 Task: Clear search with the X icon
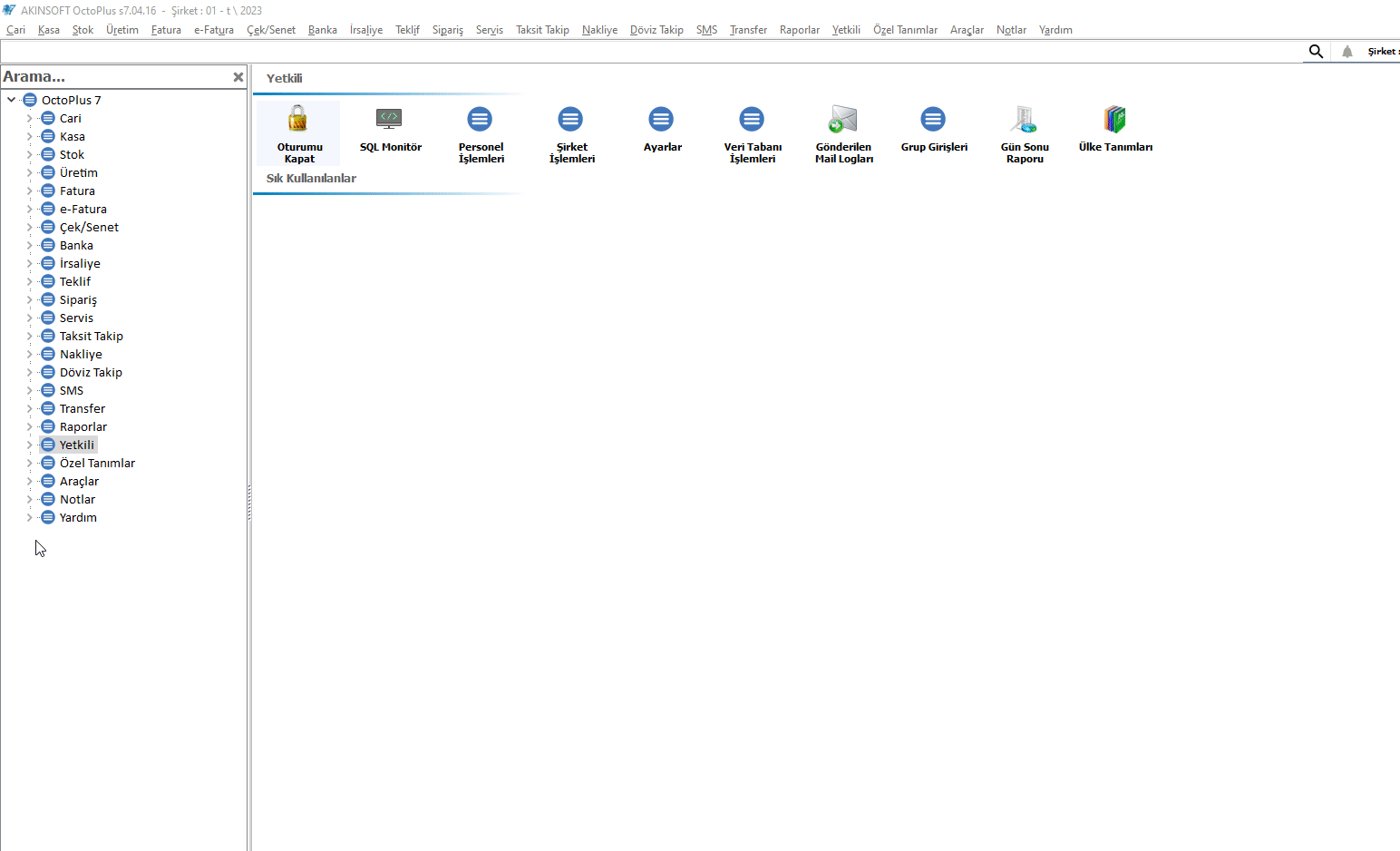click(238, 77)
